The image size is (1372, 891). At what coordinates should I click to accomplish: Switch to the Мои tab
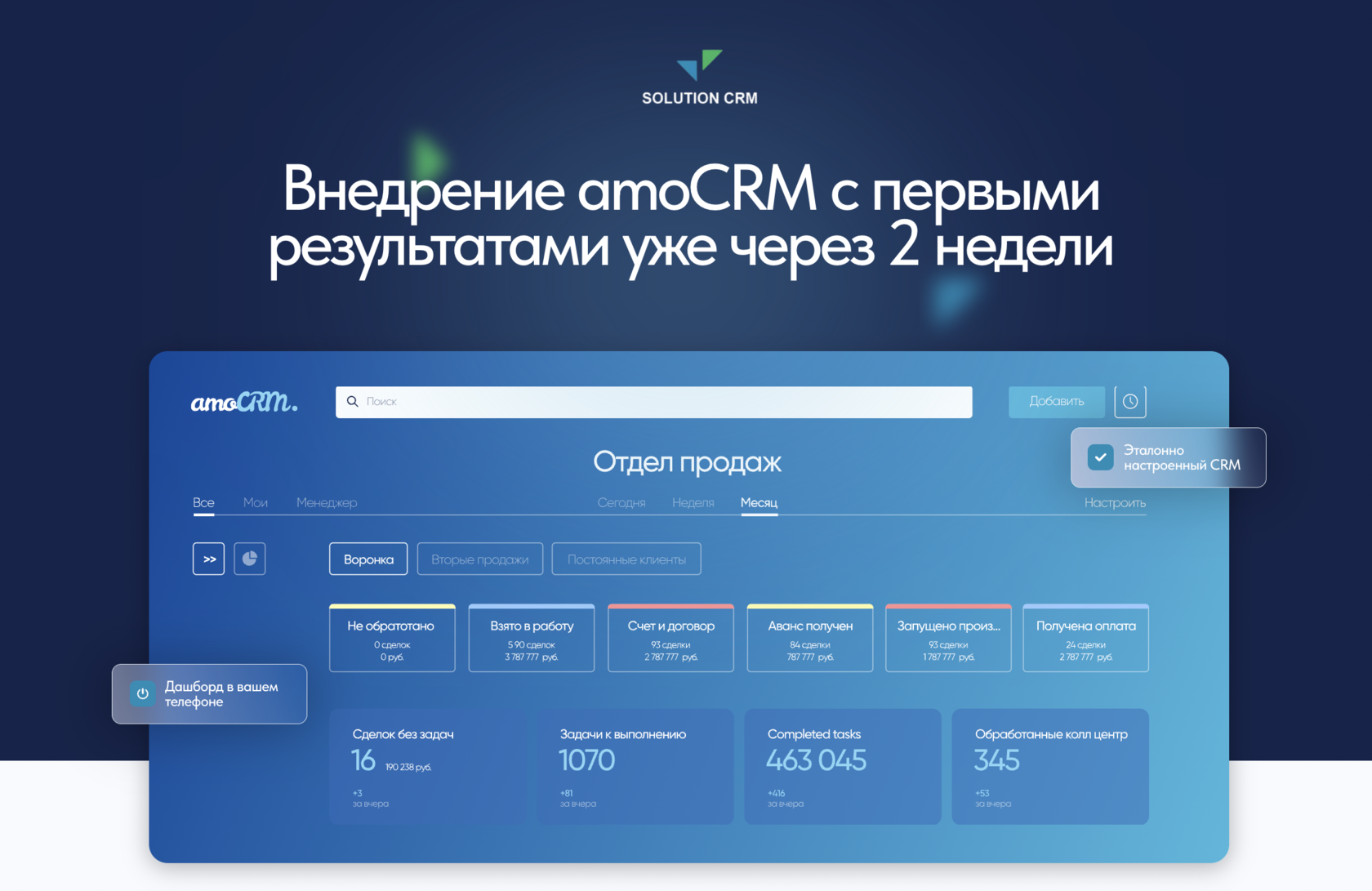pyautogui.click(x=256, y=503)
